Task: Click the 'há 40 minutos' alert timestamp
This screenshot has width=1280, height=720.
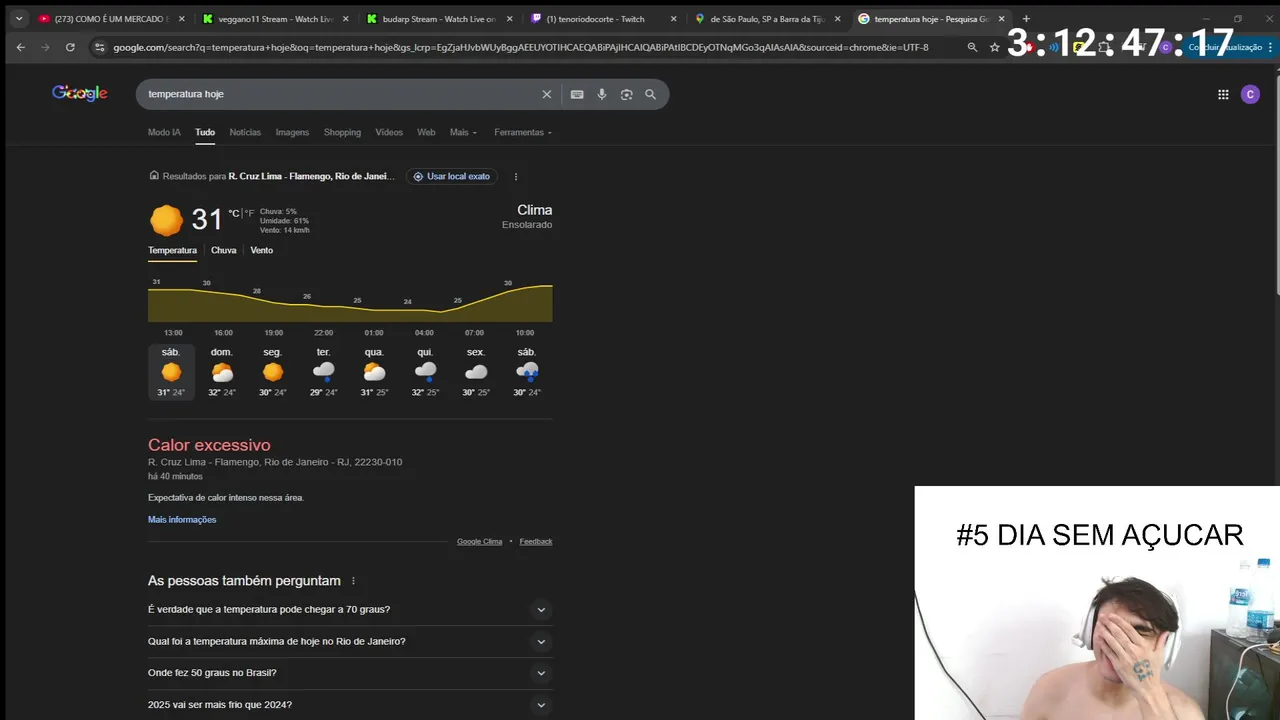Action: (x=175, y=476)
